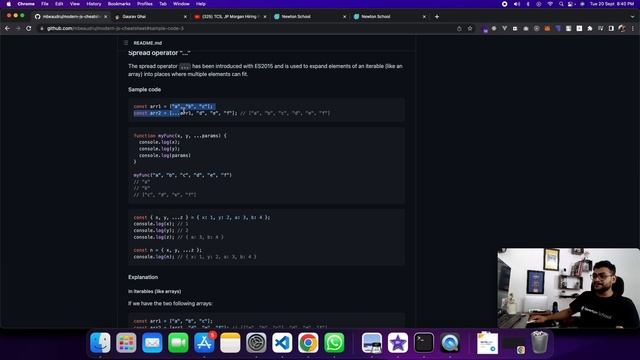
Task: Open the Apple menu
Action: point(9,4)
